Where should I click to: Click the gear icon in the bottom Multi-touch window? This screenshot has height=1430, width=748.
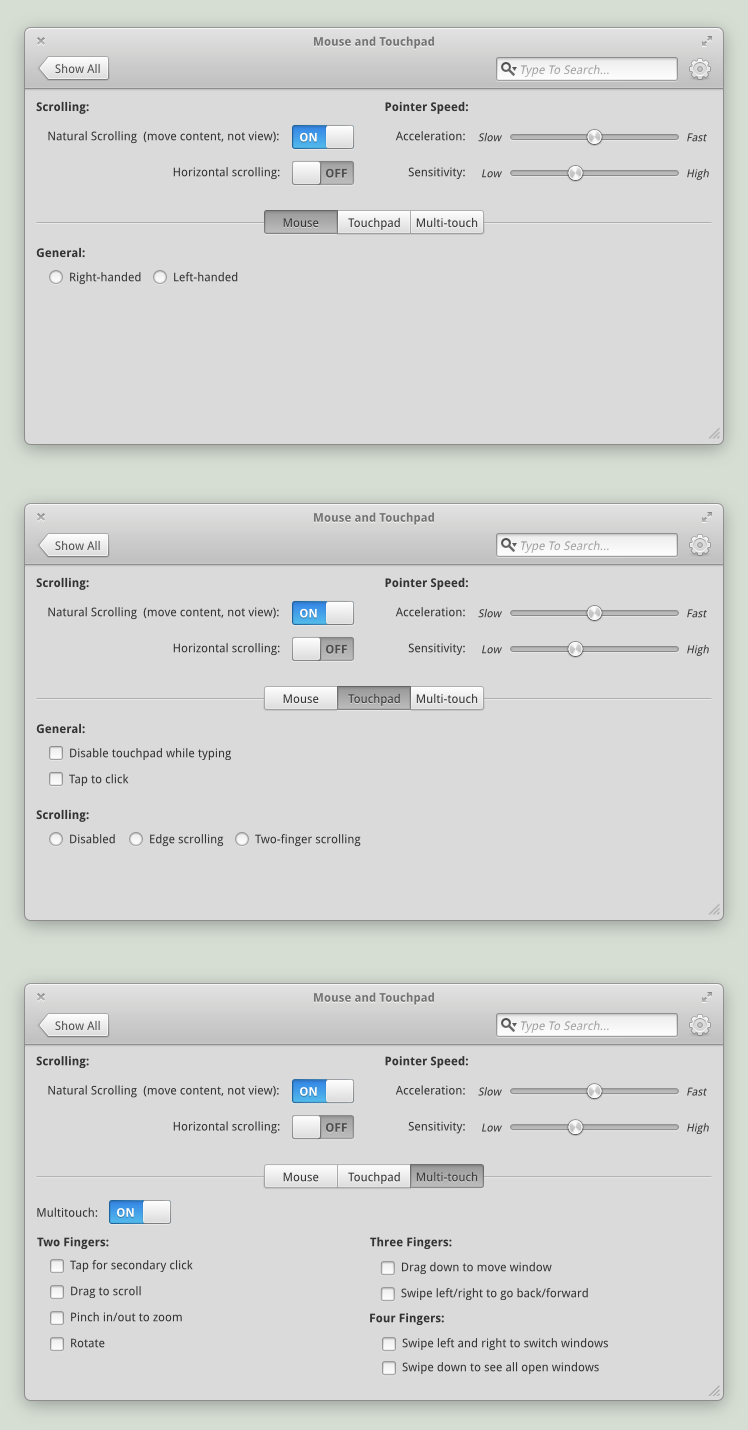(x=700, y=1025)
